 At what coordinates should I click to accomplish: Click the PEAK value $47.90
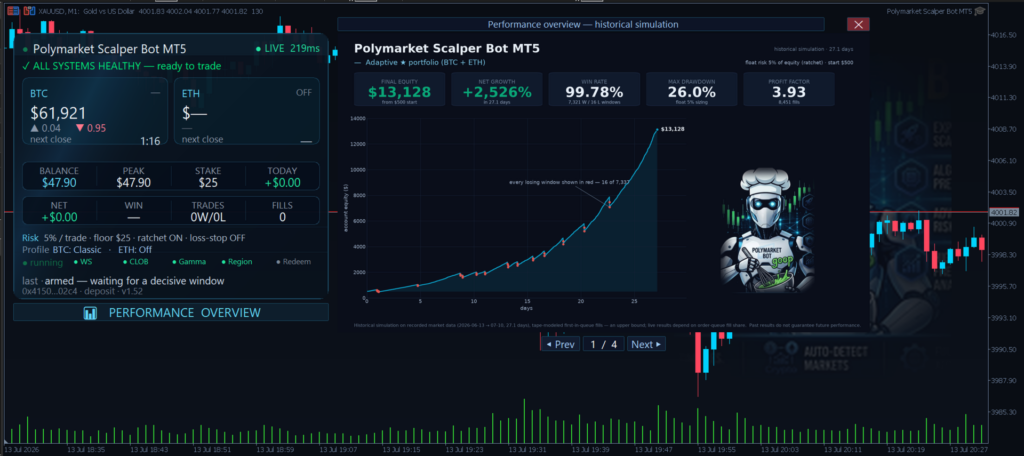coord(133,182)
